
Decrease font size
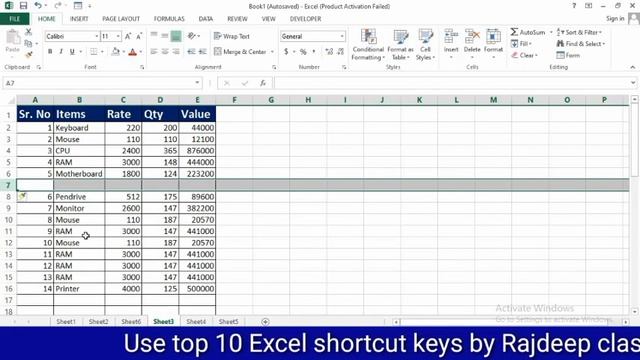139,36
